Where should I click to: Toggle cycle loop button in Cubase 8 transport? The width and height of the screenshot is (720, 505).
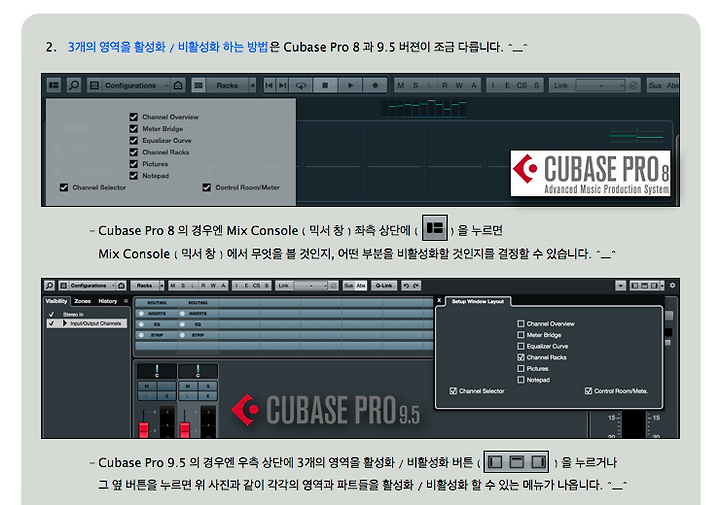(301, 85)
